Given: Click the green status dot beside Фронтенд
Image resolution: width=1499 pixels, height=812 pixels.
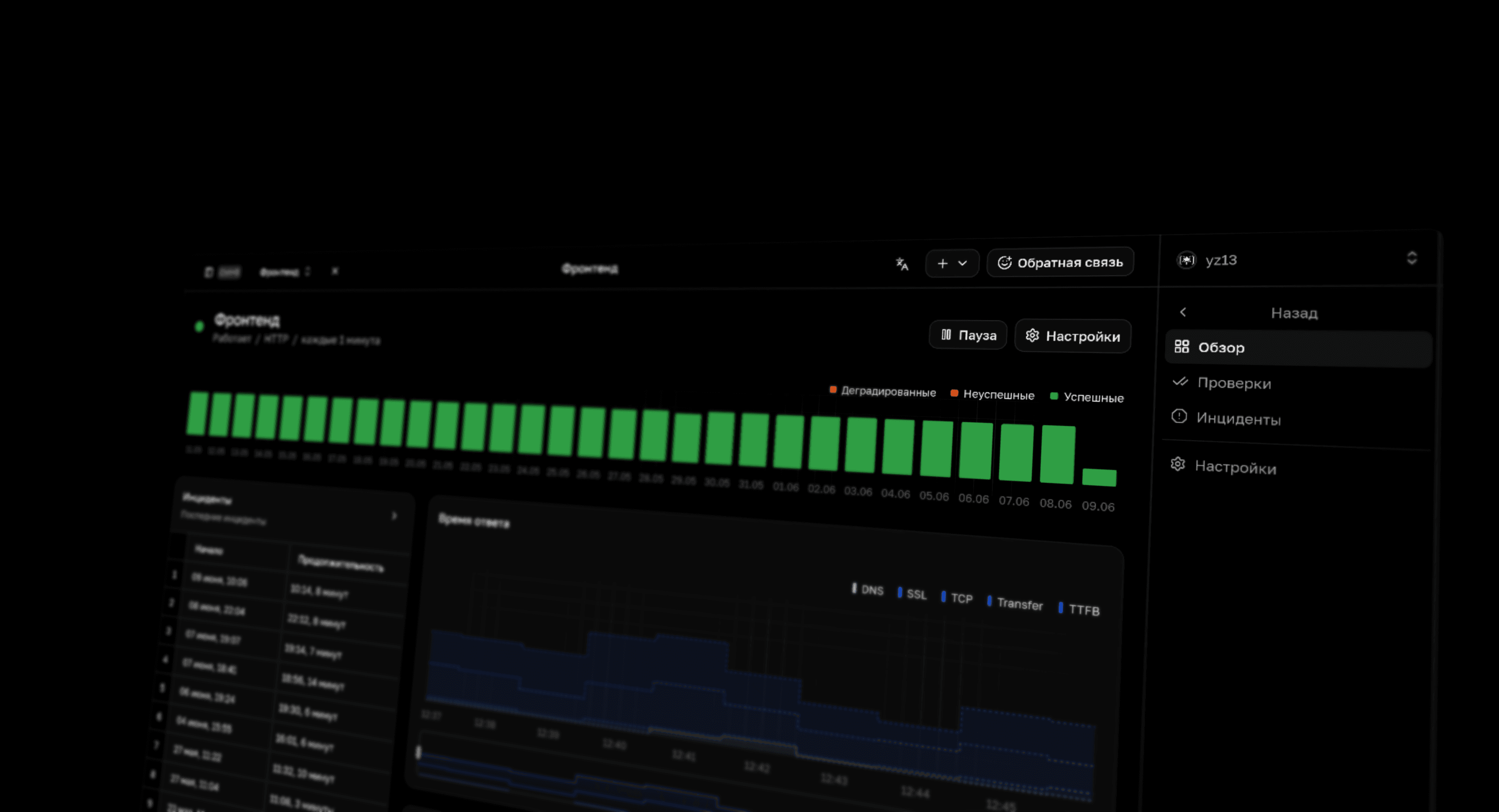Looking at the screenshot, I should (199, 326).
